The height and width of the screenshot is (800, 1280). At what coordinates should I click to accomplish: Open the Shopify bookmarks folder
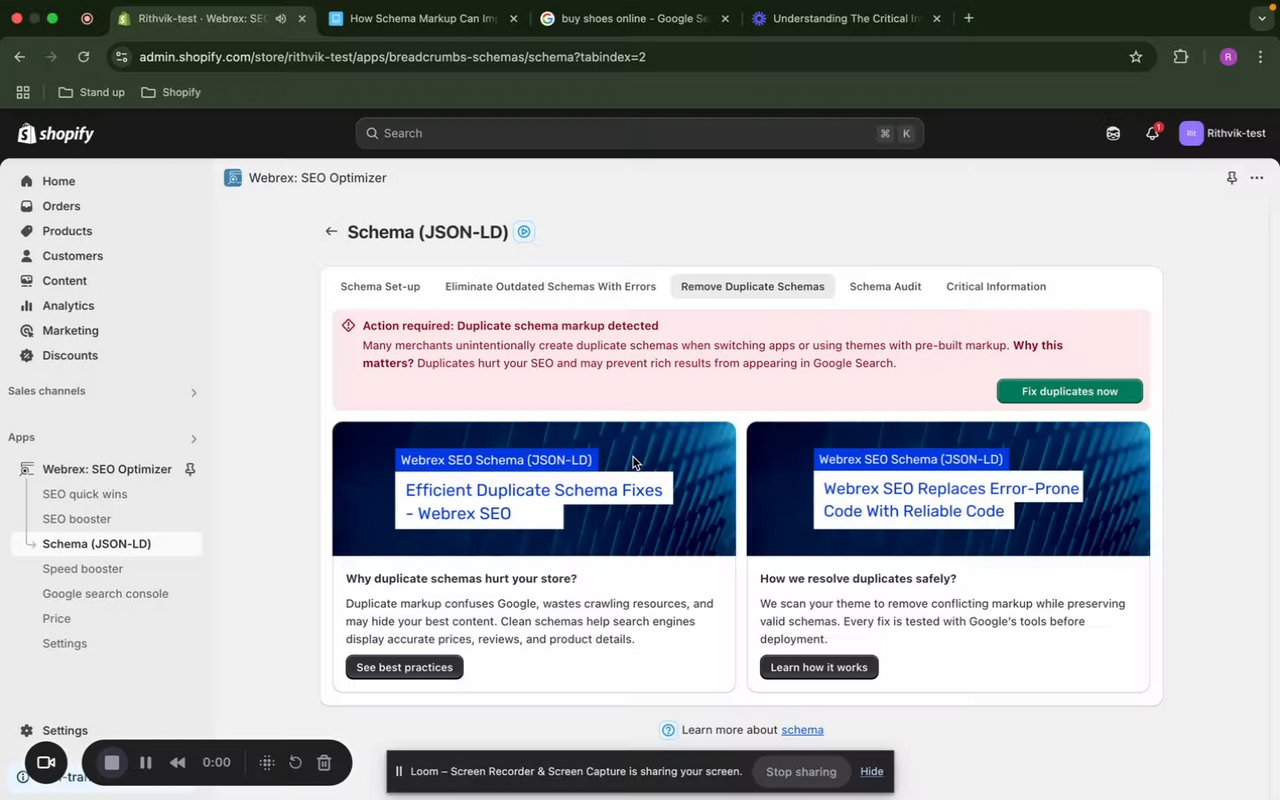(x=171, y=92)
